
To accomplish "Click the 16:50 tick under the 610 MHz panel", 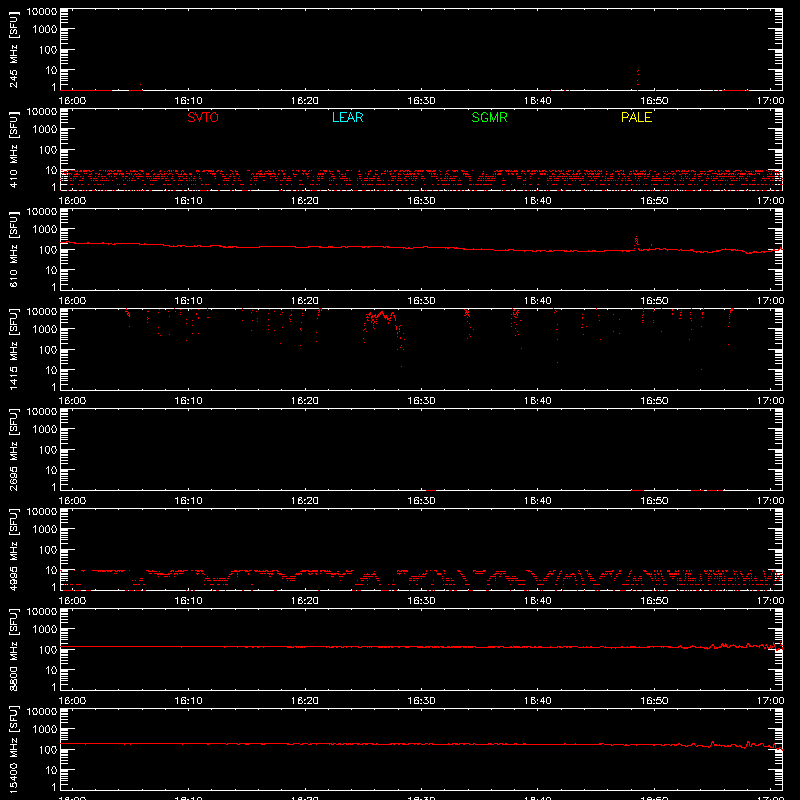I will coord(654,301).
